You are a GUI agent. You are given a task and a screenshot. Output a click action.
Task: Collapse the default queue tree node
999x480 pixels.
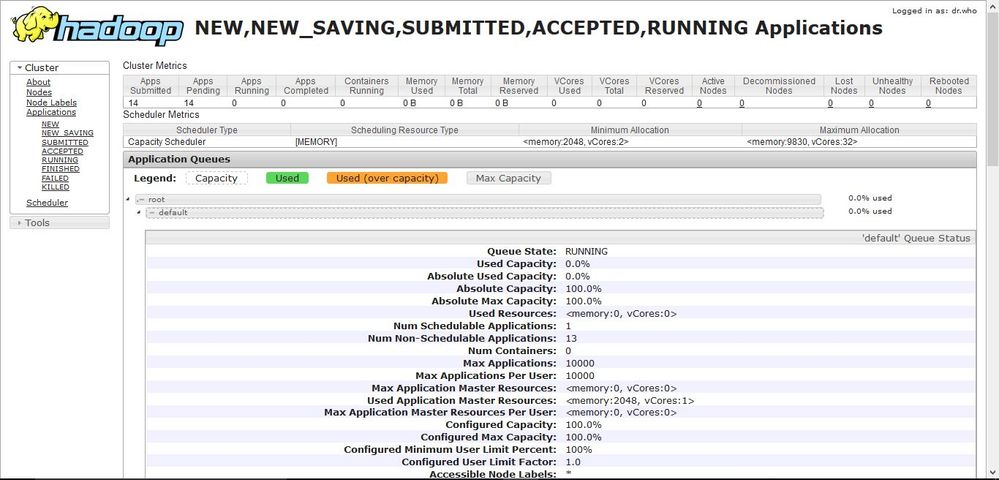139,212
